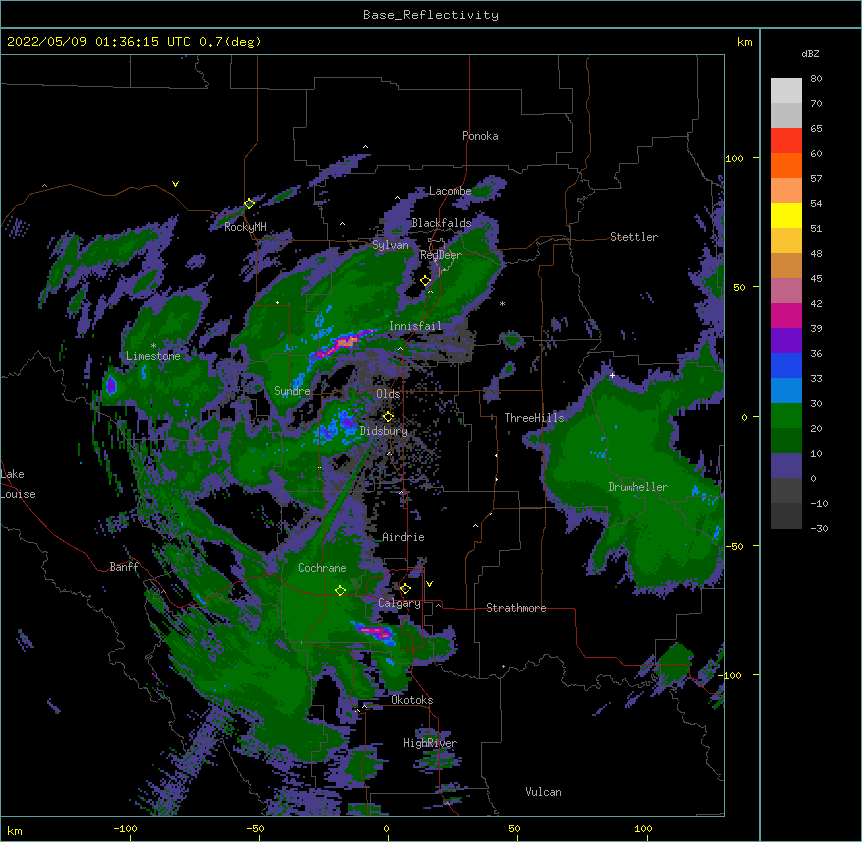Select the yellow diamond marker under Olds
This screenshot has height=842, width=862.
[388, 417]
